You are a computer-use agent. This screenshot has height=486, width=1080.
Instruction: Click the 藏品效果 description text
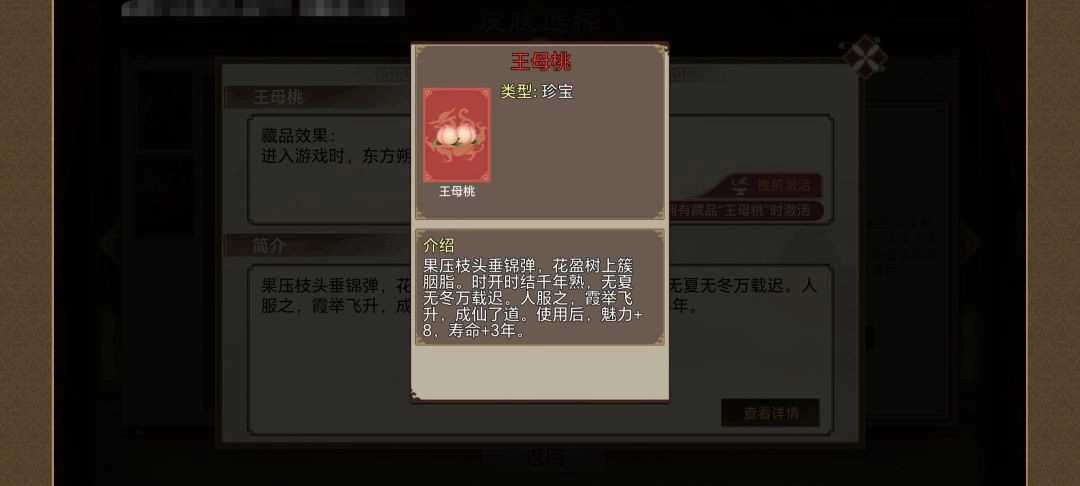(335, 146)
